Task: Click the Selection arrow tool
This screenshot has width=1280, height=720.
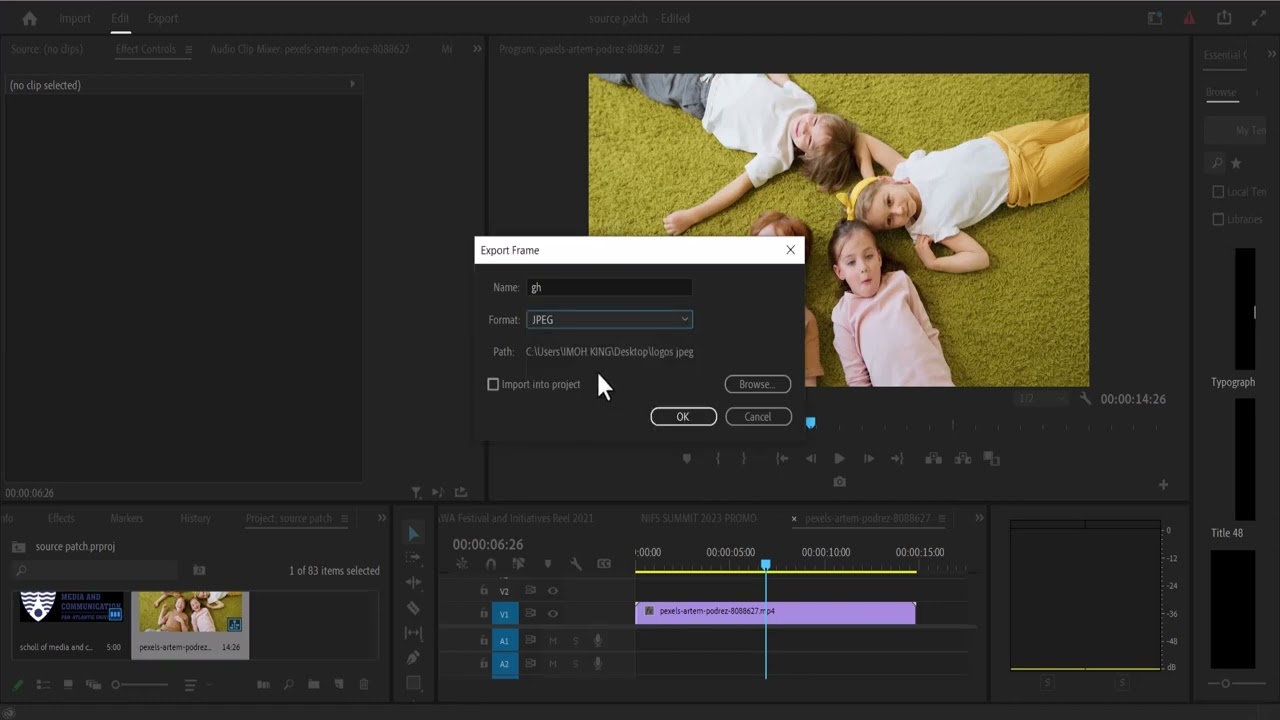Action: 413,534
